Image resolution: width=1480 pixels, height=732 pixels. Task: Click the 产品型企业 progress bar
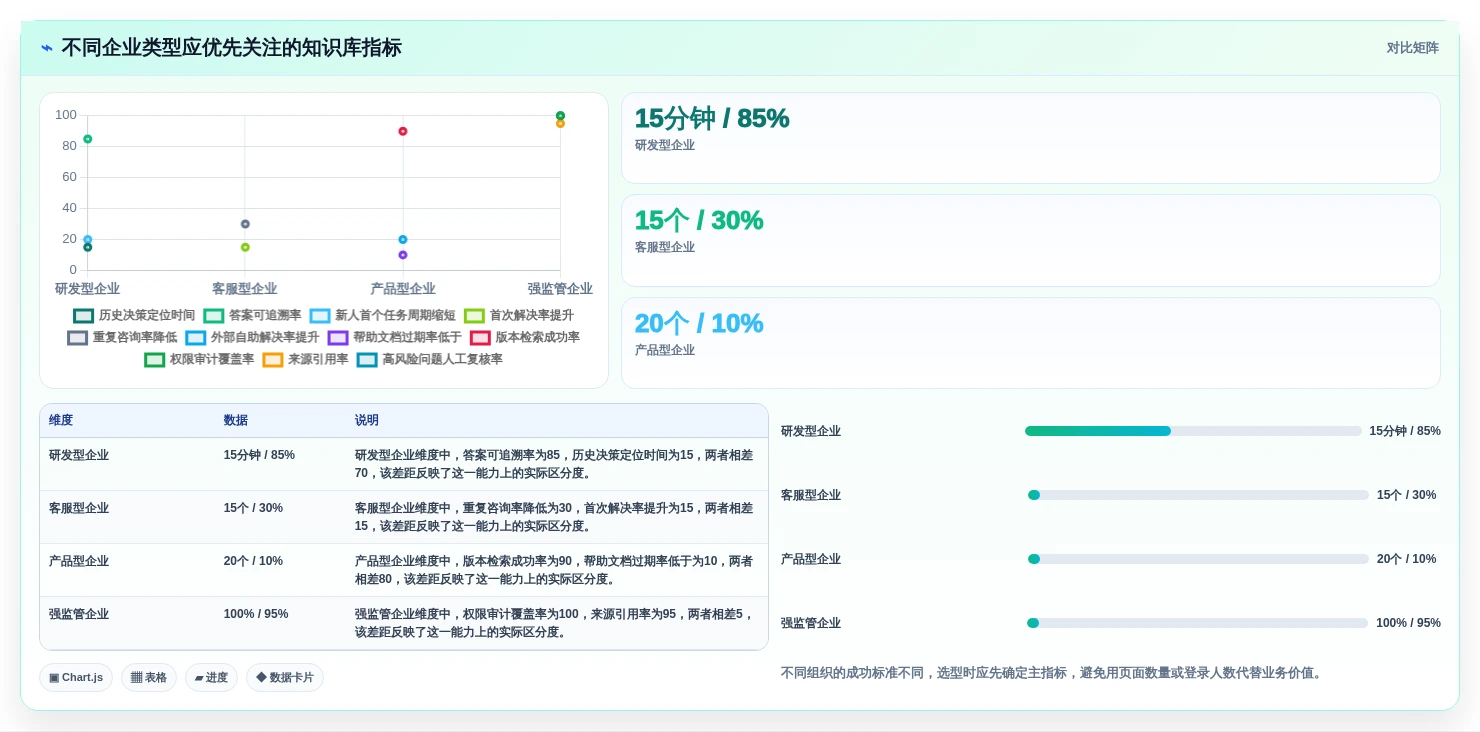[1198, 559]
